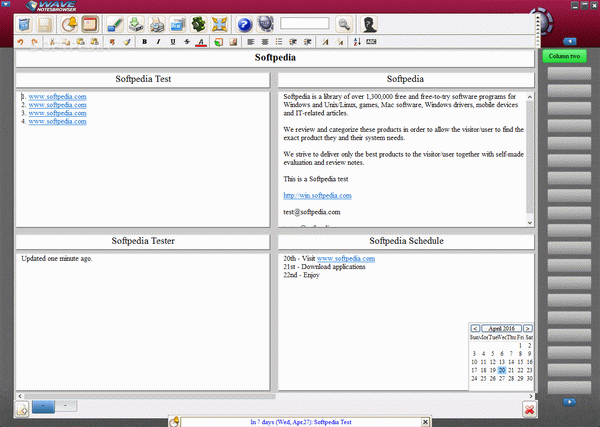Screen dimensions: 600x427
Task: Click the four-arrow fullscreen icon
Action: [219, 24]
